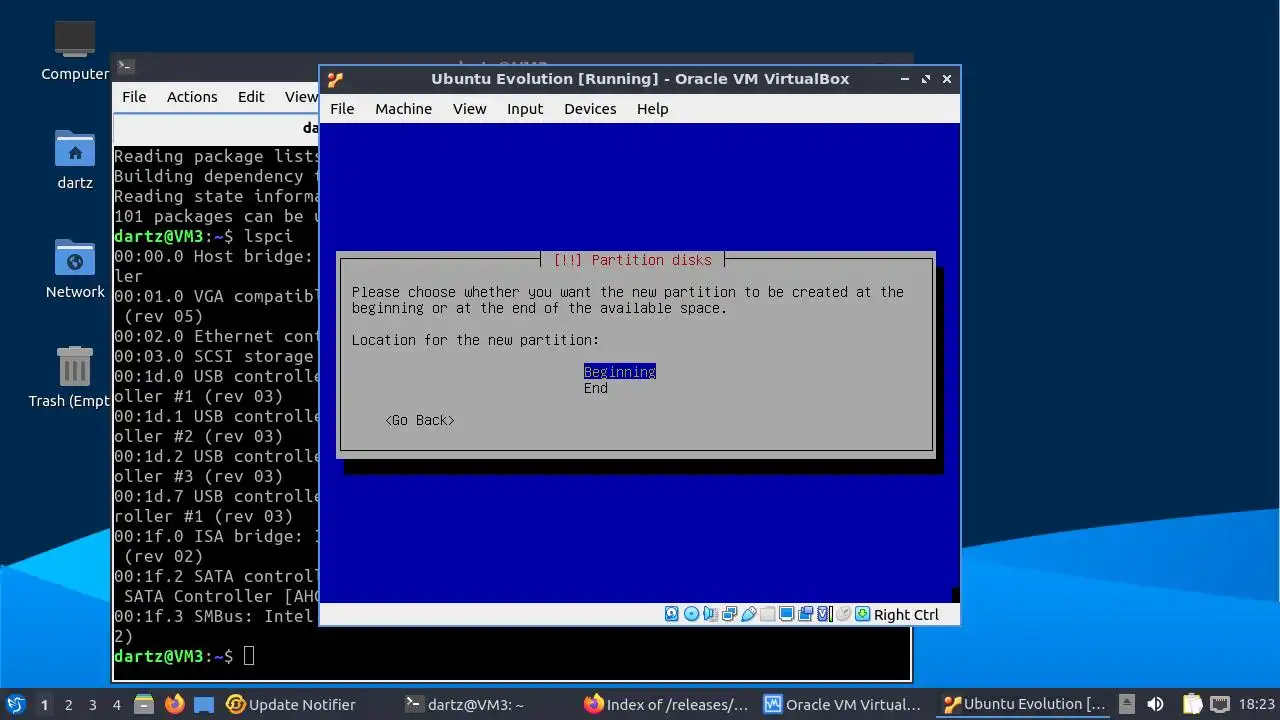The height and width of the screenshot is (720, 1280).
Task: Click the 18:23 clock in system tray
Action: tap(1257, 704)
